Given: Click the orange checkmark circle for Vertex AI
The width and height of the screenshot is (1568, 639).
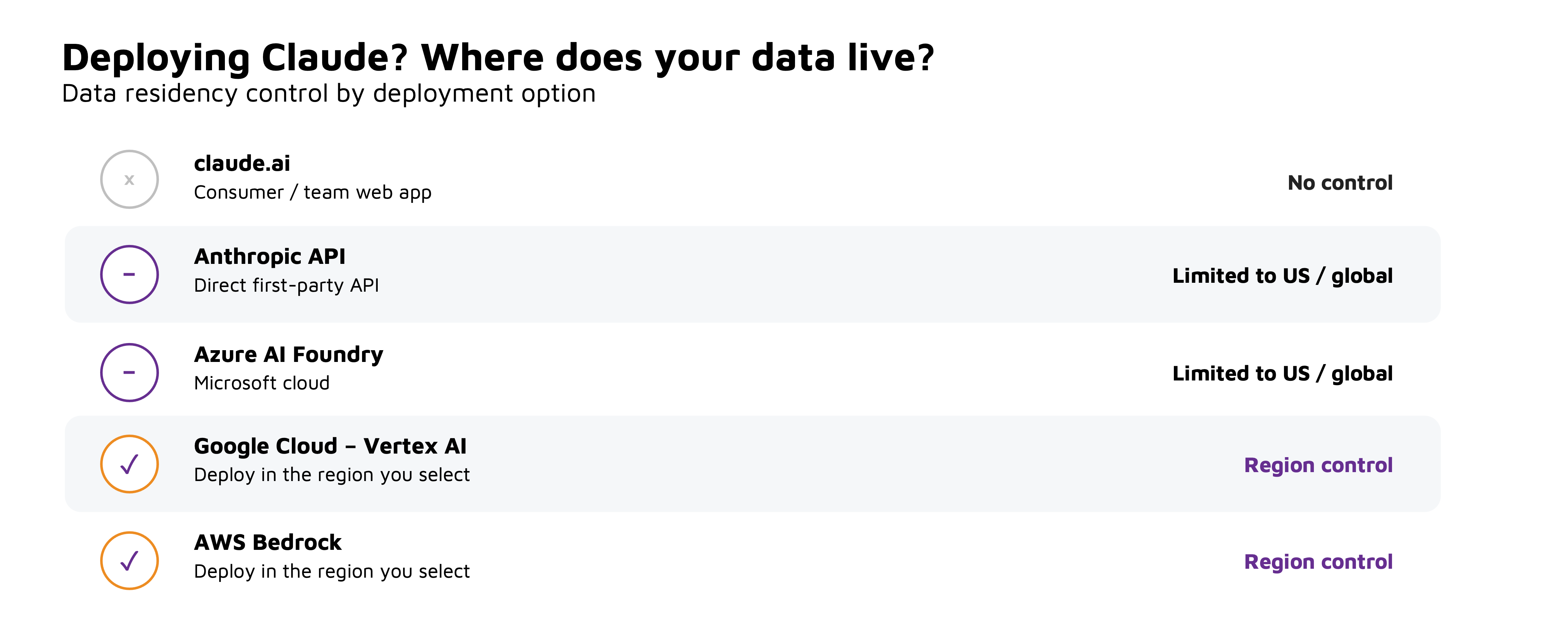Looking at the screenshot, I should (130, 464).
